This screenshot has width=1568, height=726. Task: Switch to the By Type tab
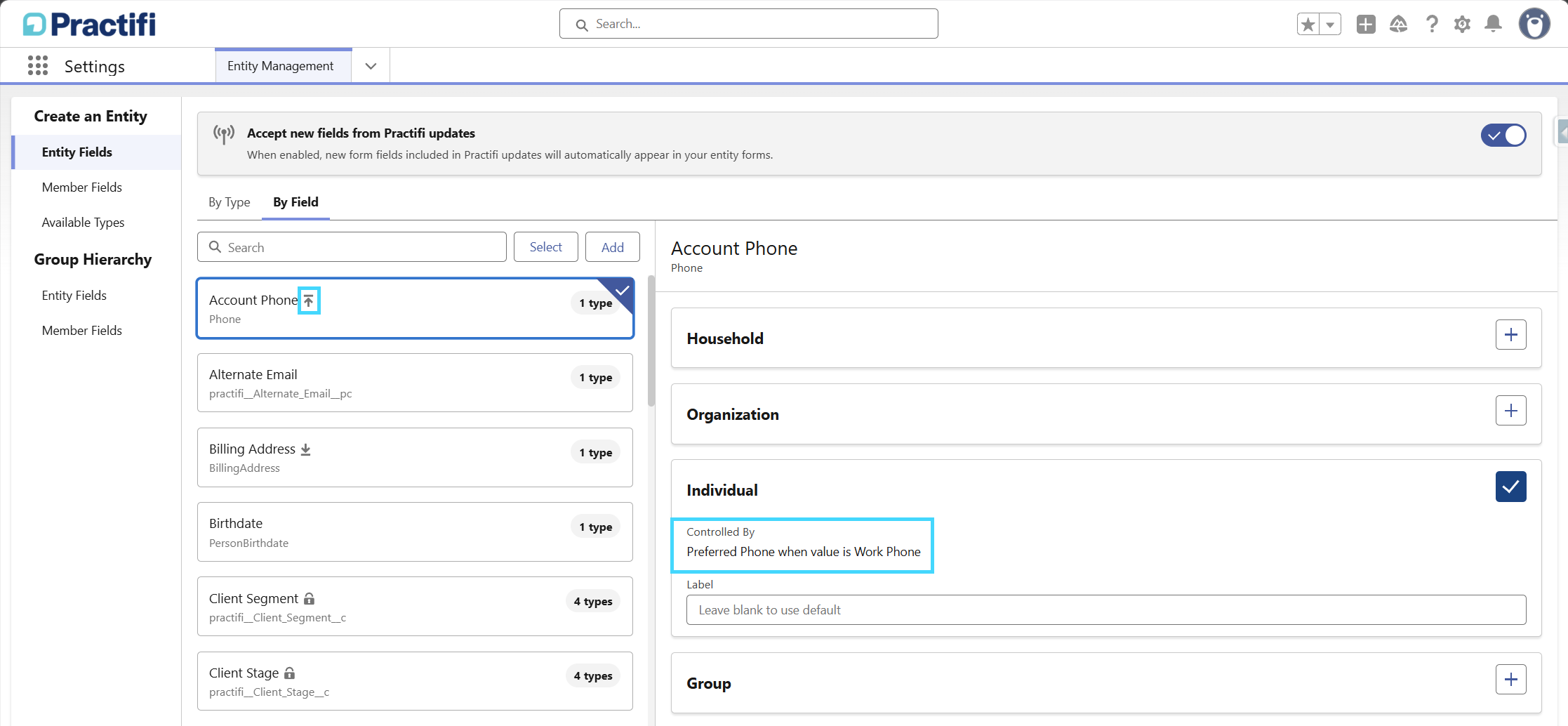pos(229,202)
